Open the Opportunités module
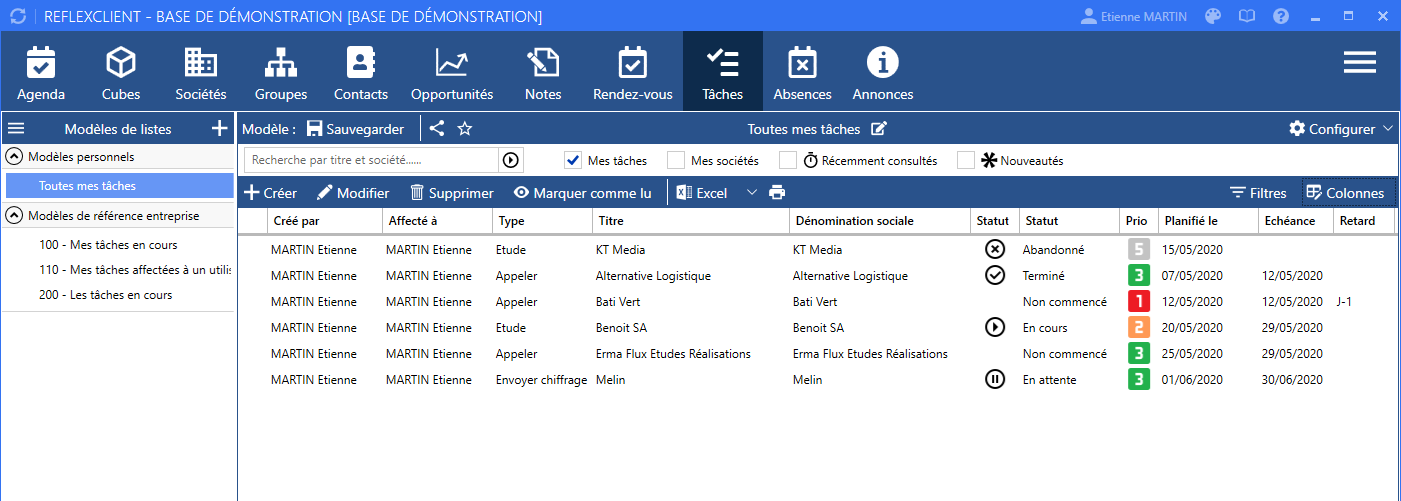Screen dimensions: 1401x501 [452, 73]
